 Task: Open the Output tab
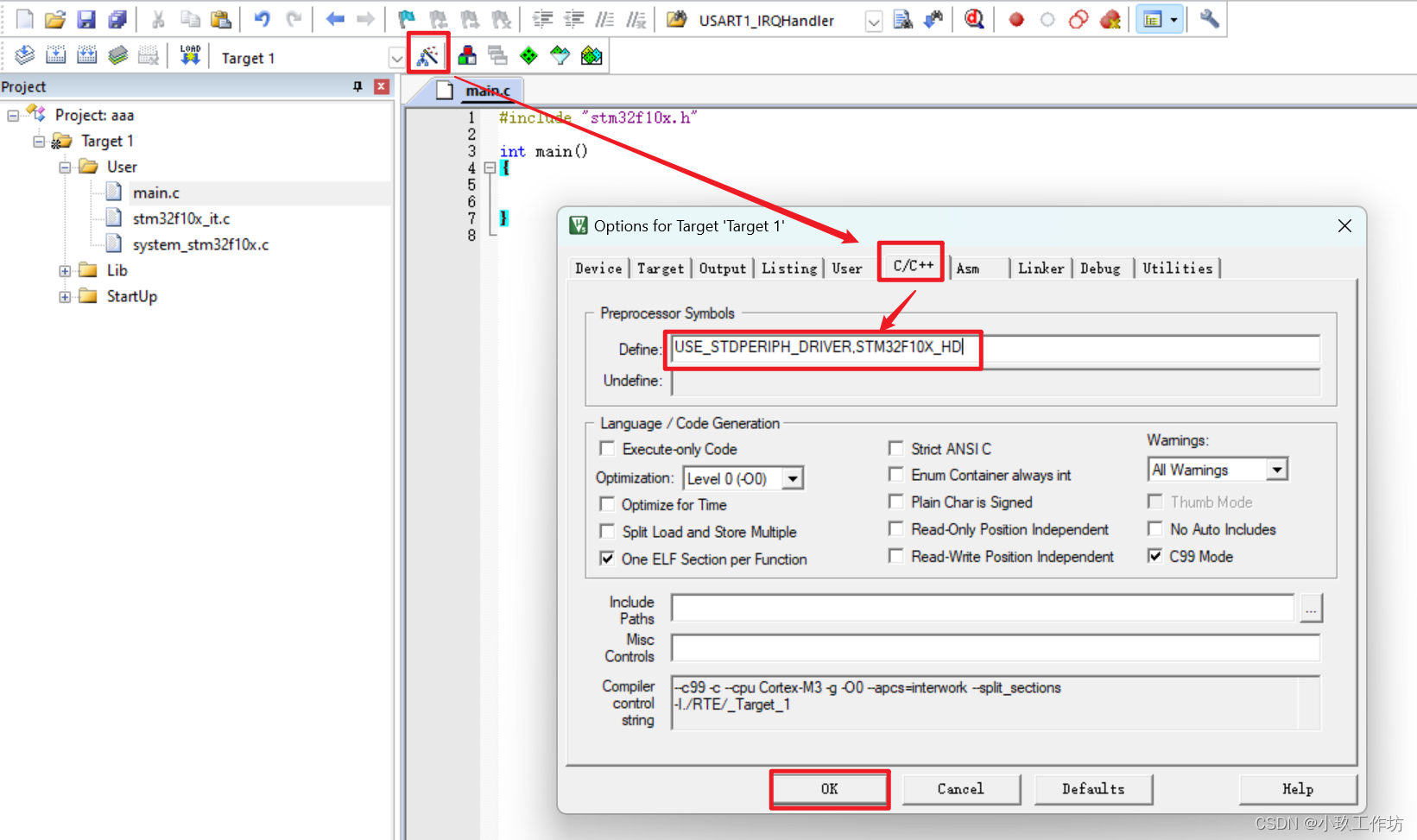723,268
